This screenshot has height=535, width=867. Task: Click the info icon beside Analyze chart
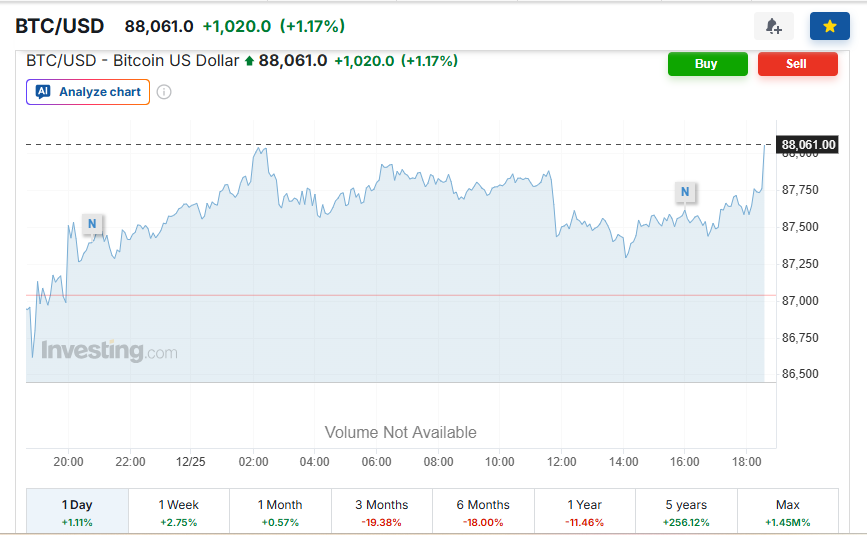(164, 92)
